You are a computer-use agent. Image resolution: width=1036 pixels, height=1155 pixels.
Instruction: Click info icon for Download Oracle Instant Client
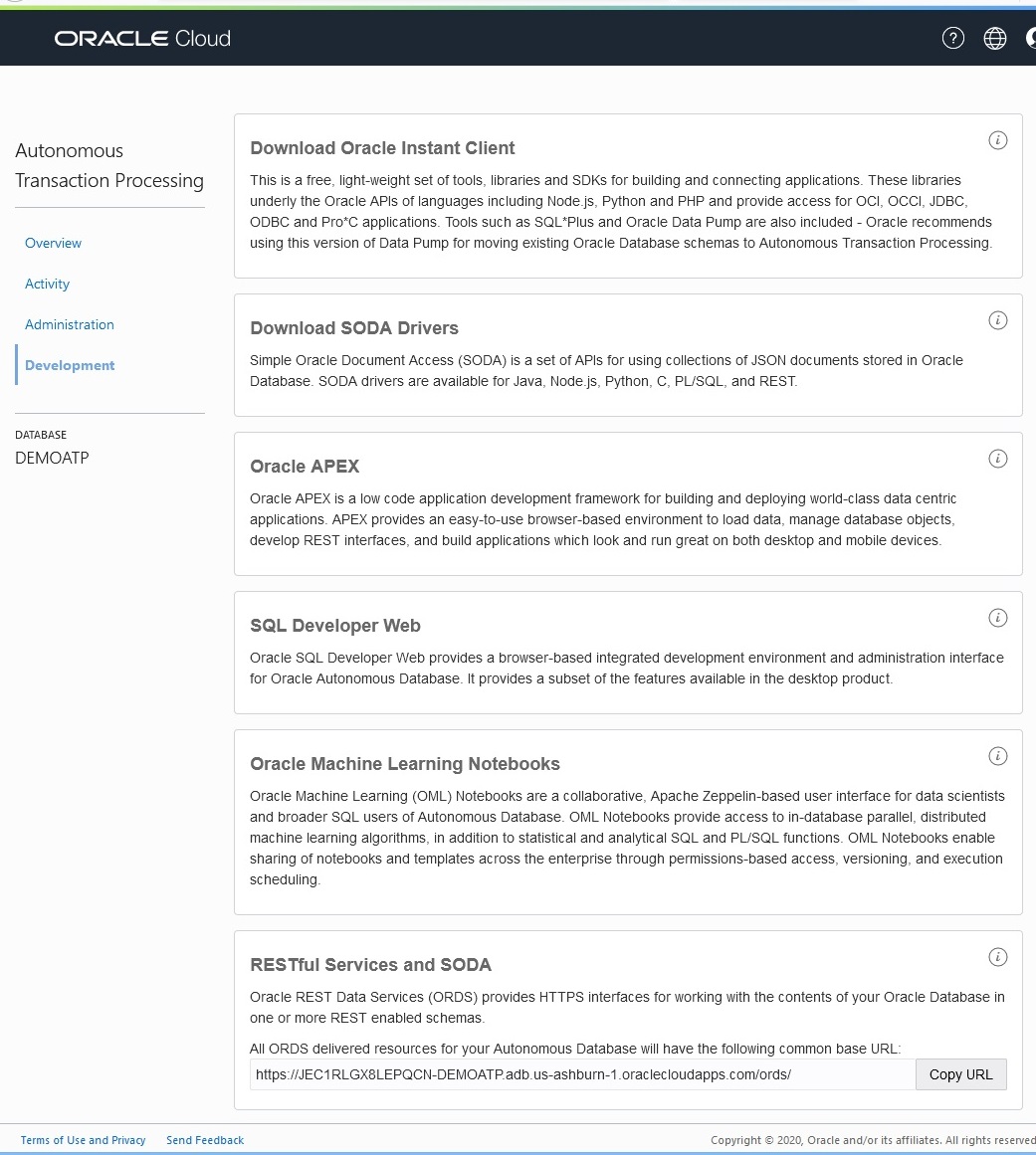pyautogui.click(x=997, y=140)
